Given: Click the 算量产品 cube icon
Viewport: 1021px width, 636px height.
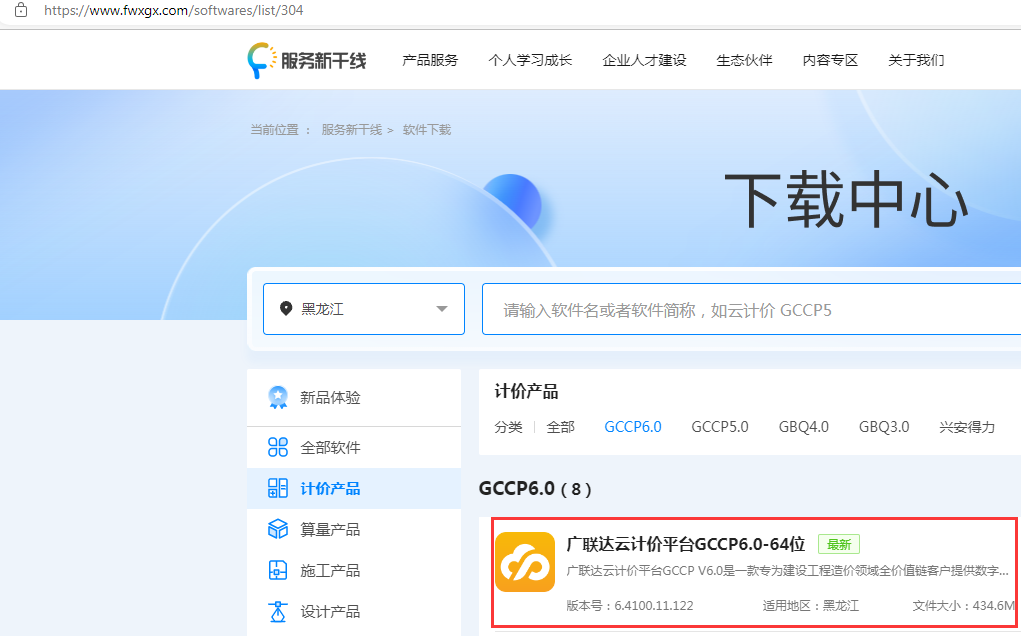Looking at the screenshot, I should [x=278, y=529].
